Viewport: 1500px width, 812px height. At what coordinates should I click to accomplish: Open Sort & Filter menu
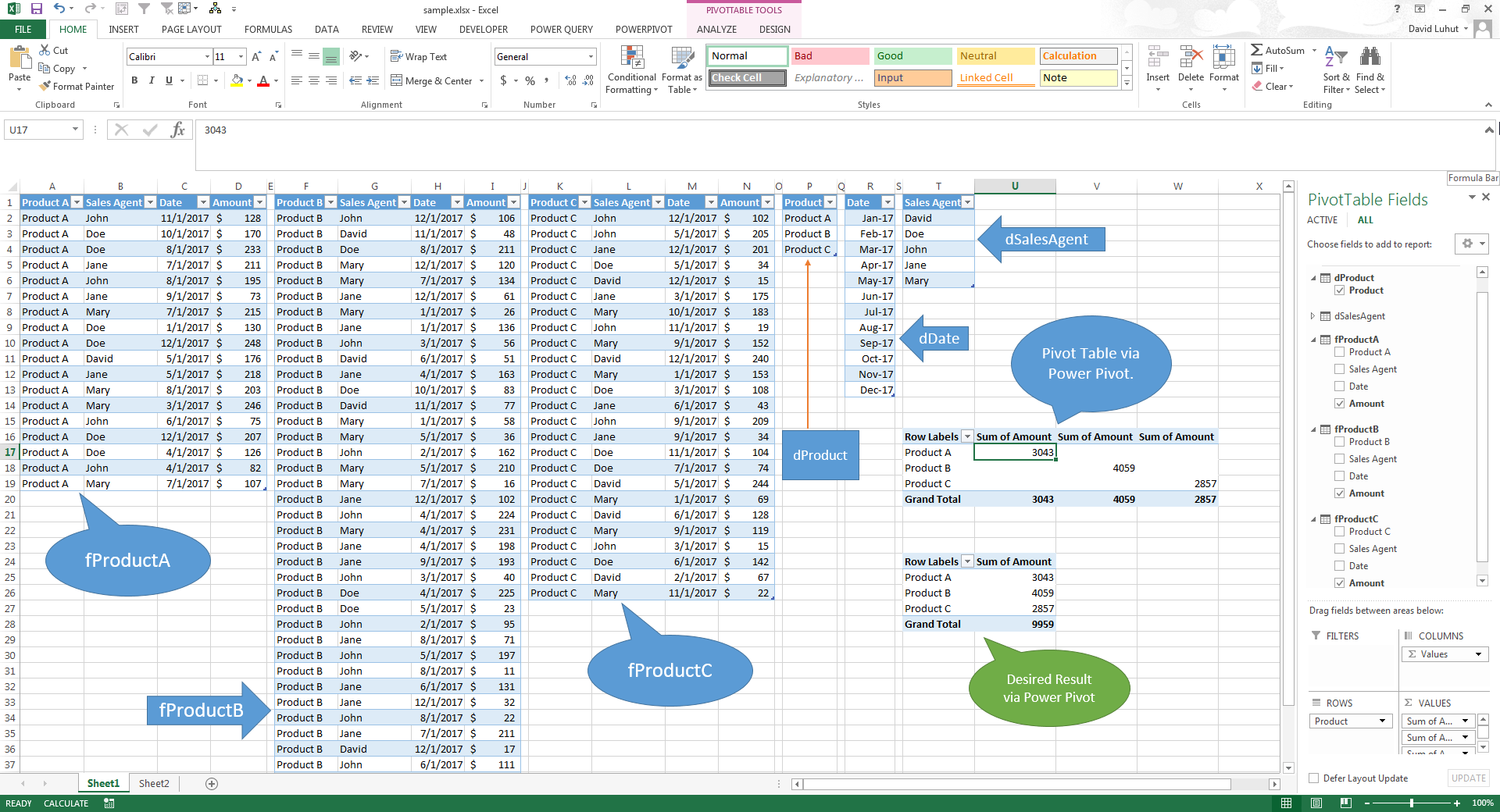tap(1336, 69)
